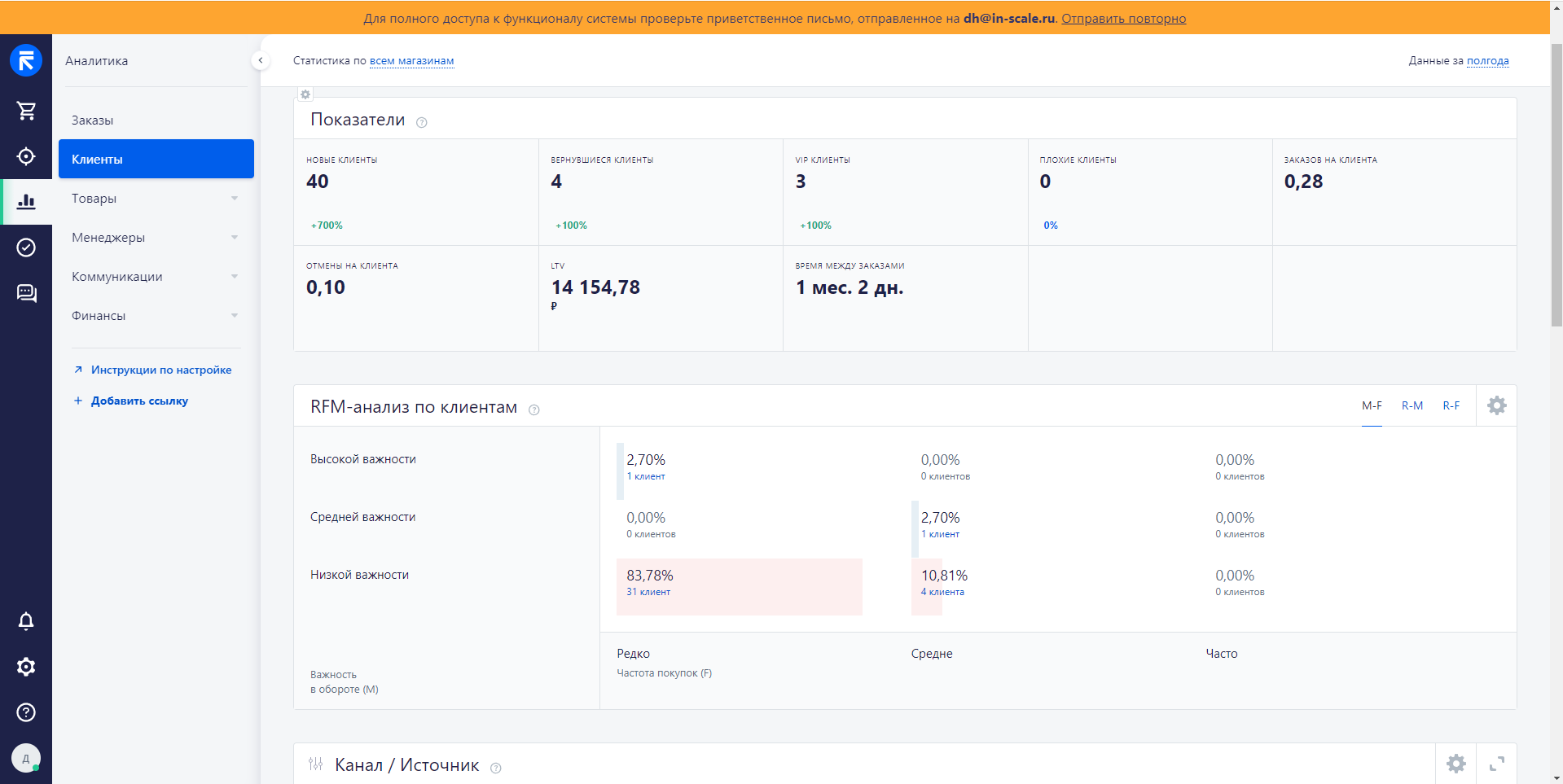Image resolution: width=1563 pixels, height=784 pixels.
Task: Click filter sliders icon by Канал / Источник
Action: (x=316, y=764)
